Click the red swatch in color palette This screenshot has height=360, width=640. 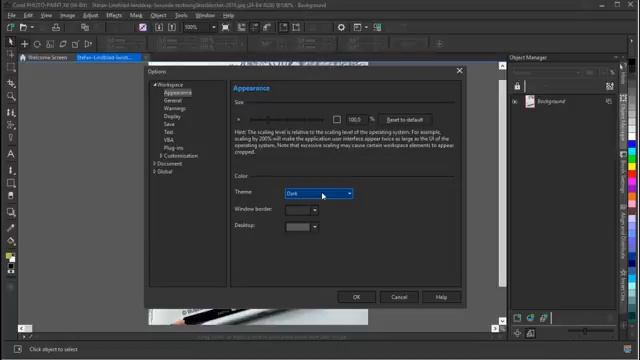632,175
